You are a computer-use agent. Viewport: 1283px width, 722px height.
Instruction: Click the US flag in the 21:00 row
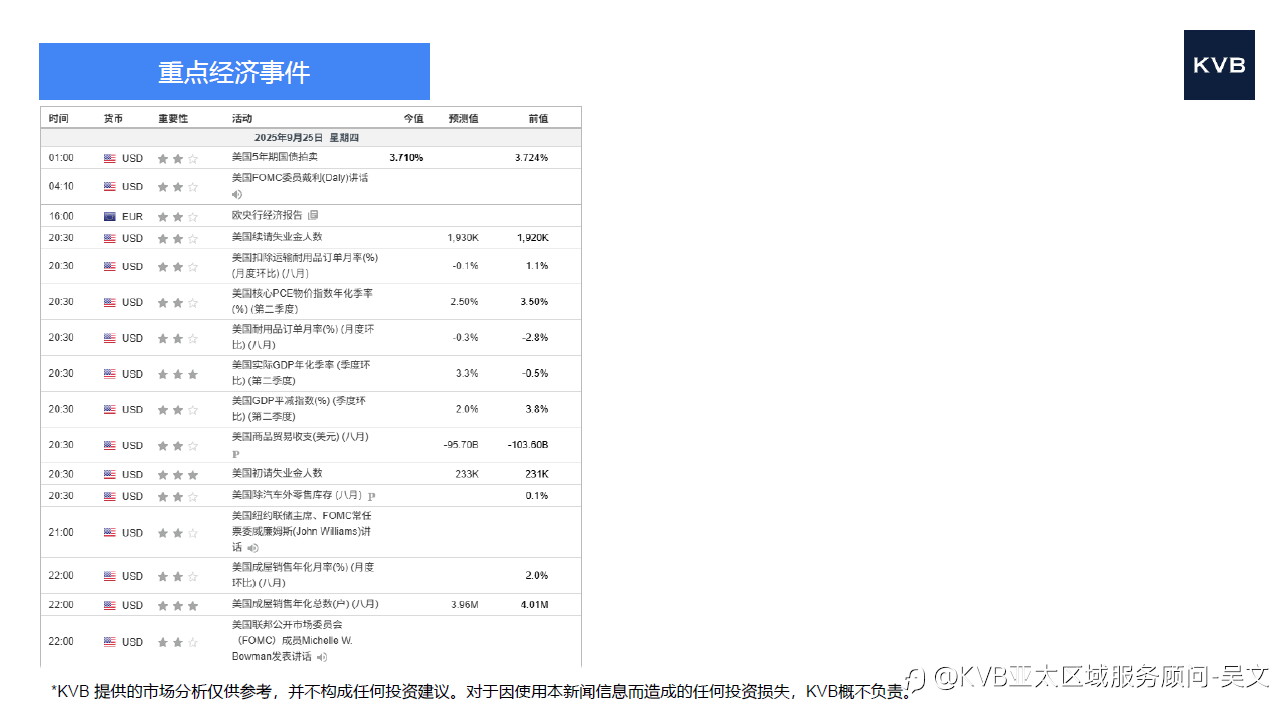pos(110,533)
